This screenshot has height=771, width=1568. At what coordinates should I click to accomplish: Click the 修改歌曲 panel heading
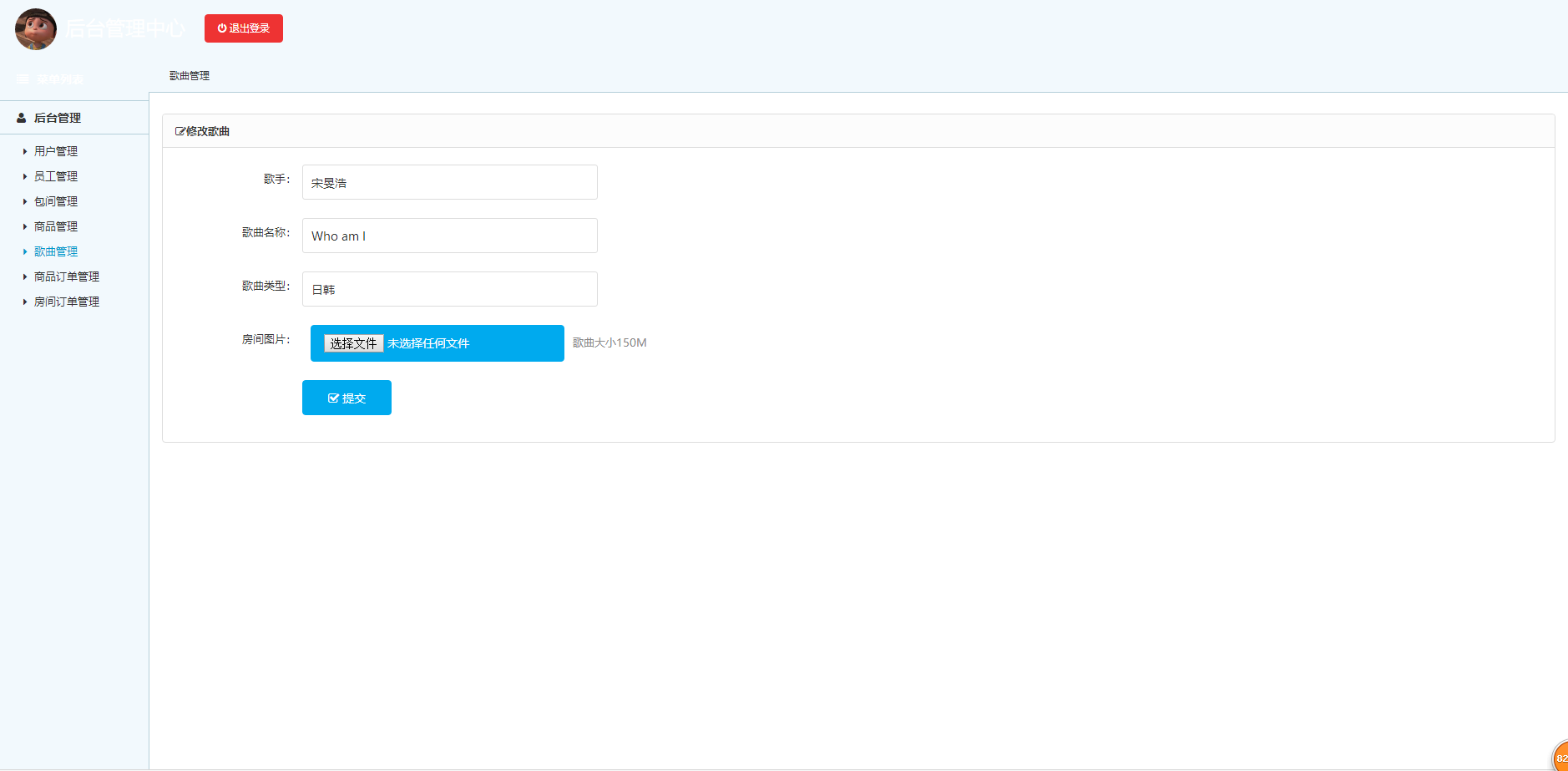pyautogui.click(x=208, y=131)
